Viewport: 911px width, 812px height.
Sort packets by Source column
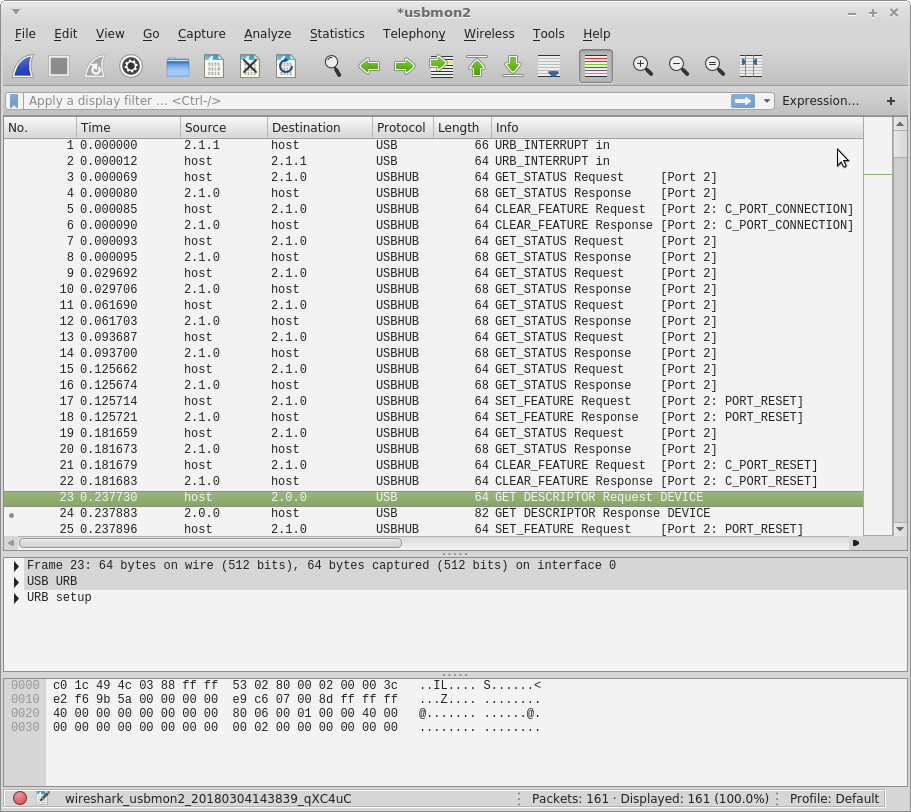click(x=224, y=128)
